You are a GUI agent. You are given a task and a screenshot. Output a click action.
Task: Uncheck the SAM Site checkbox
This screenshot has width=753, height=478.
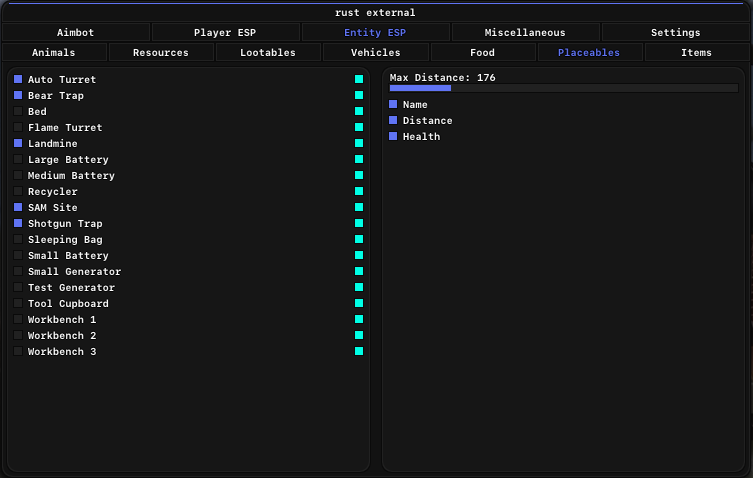[18, 208]
